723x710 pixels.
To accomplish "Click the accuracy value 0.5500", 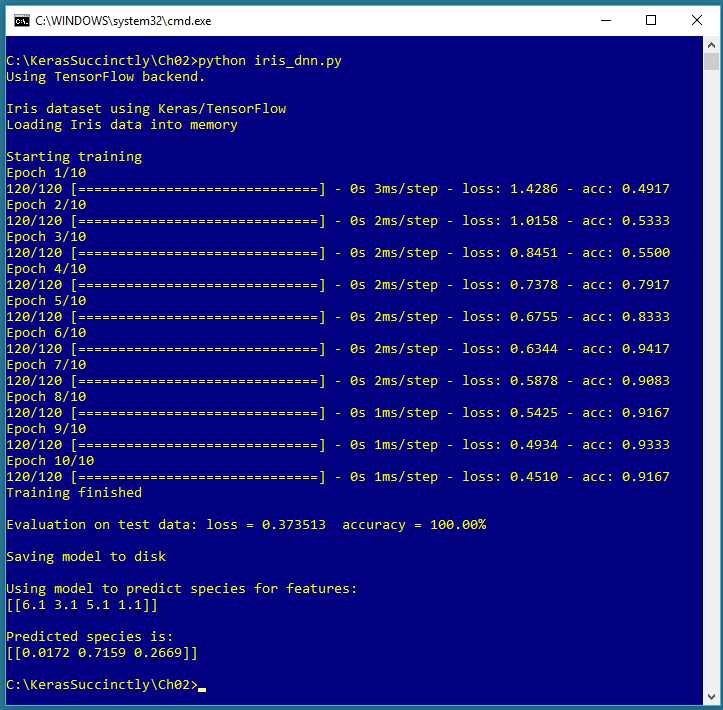I will click(x=646, y=253).
